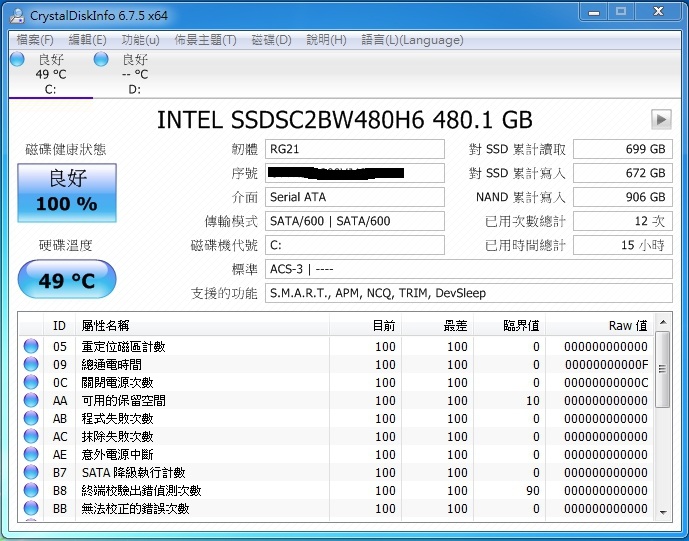Click the raw value 00000000000C
Viewport: 689px width, 541px height.
click(606, 382)
